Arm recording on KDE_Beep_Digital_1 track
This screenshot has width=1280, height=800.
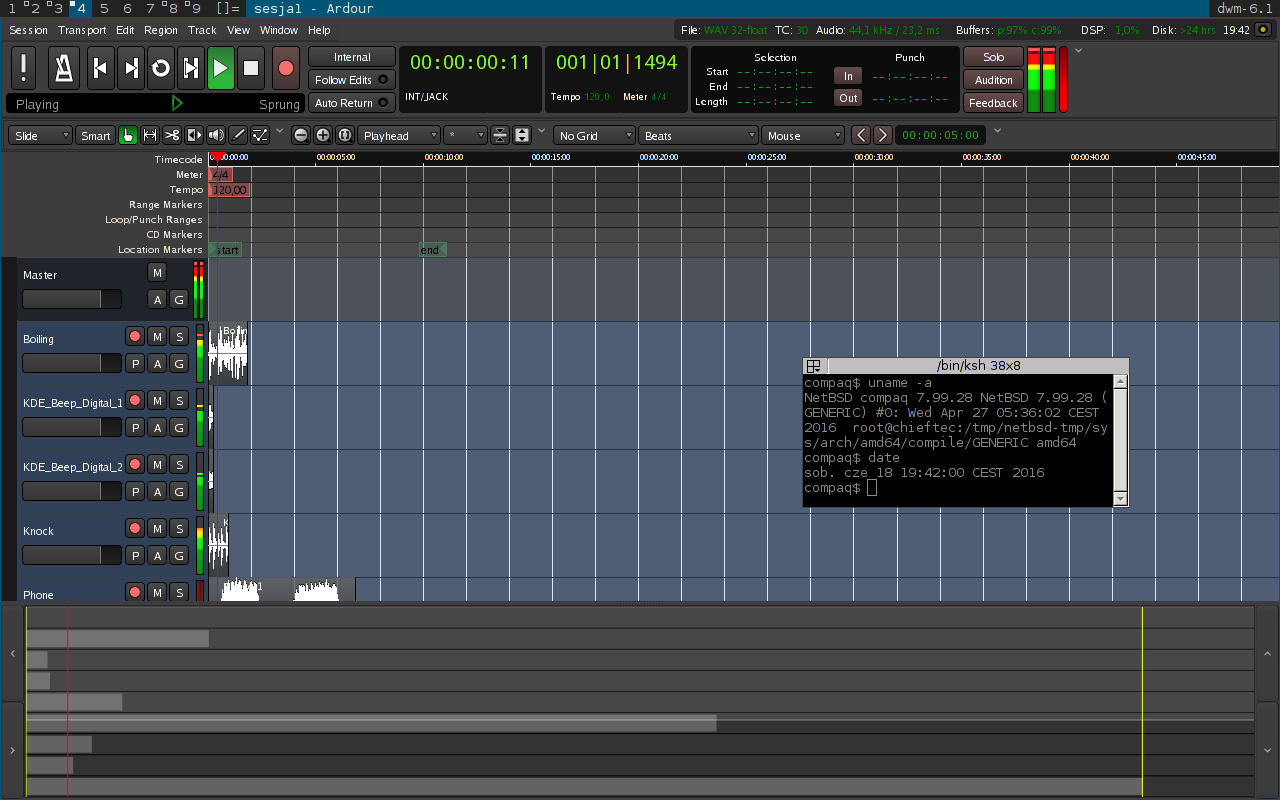[135, 400]
